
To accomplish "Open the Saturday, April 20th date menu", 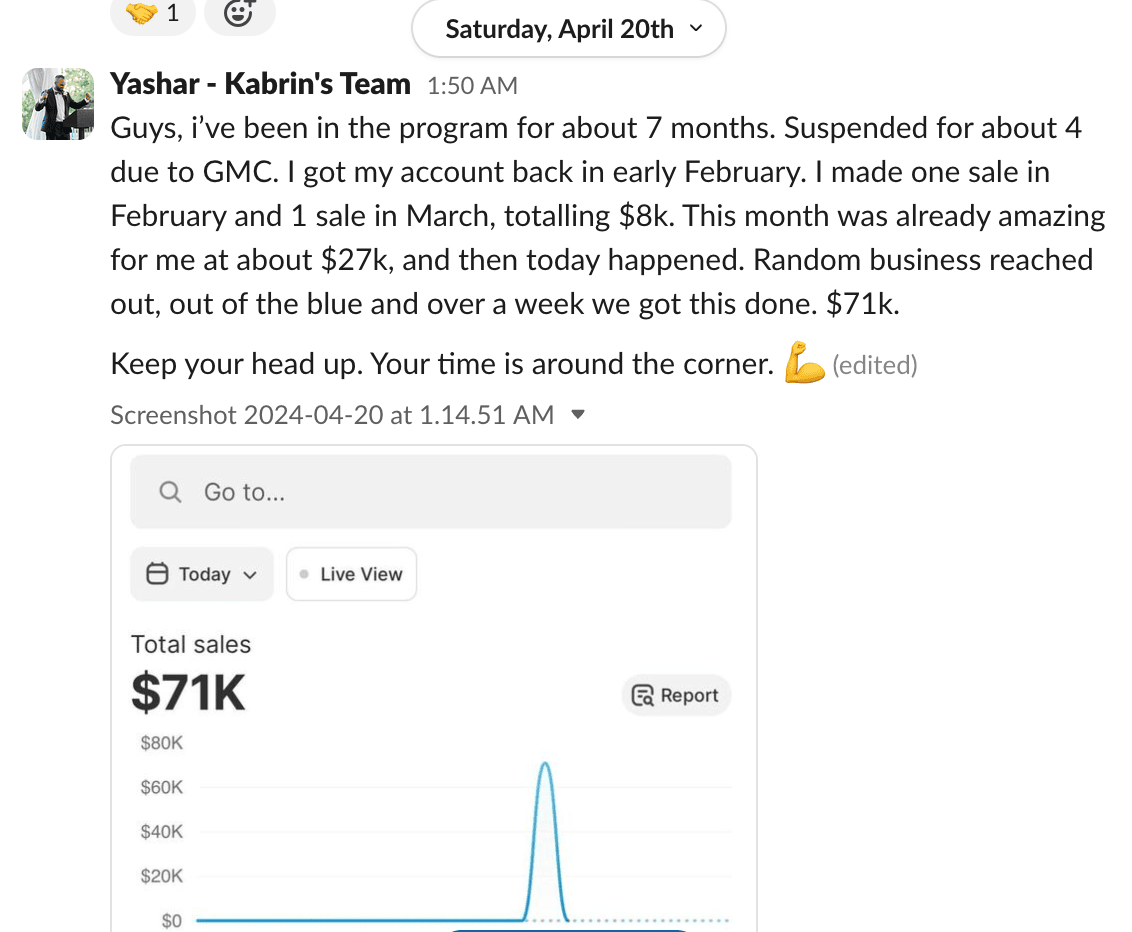I will point(567,29).
